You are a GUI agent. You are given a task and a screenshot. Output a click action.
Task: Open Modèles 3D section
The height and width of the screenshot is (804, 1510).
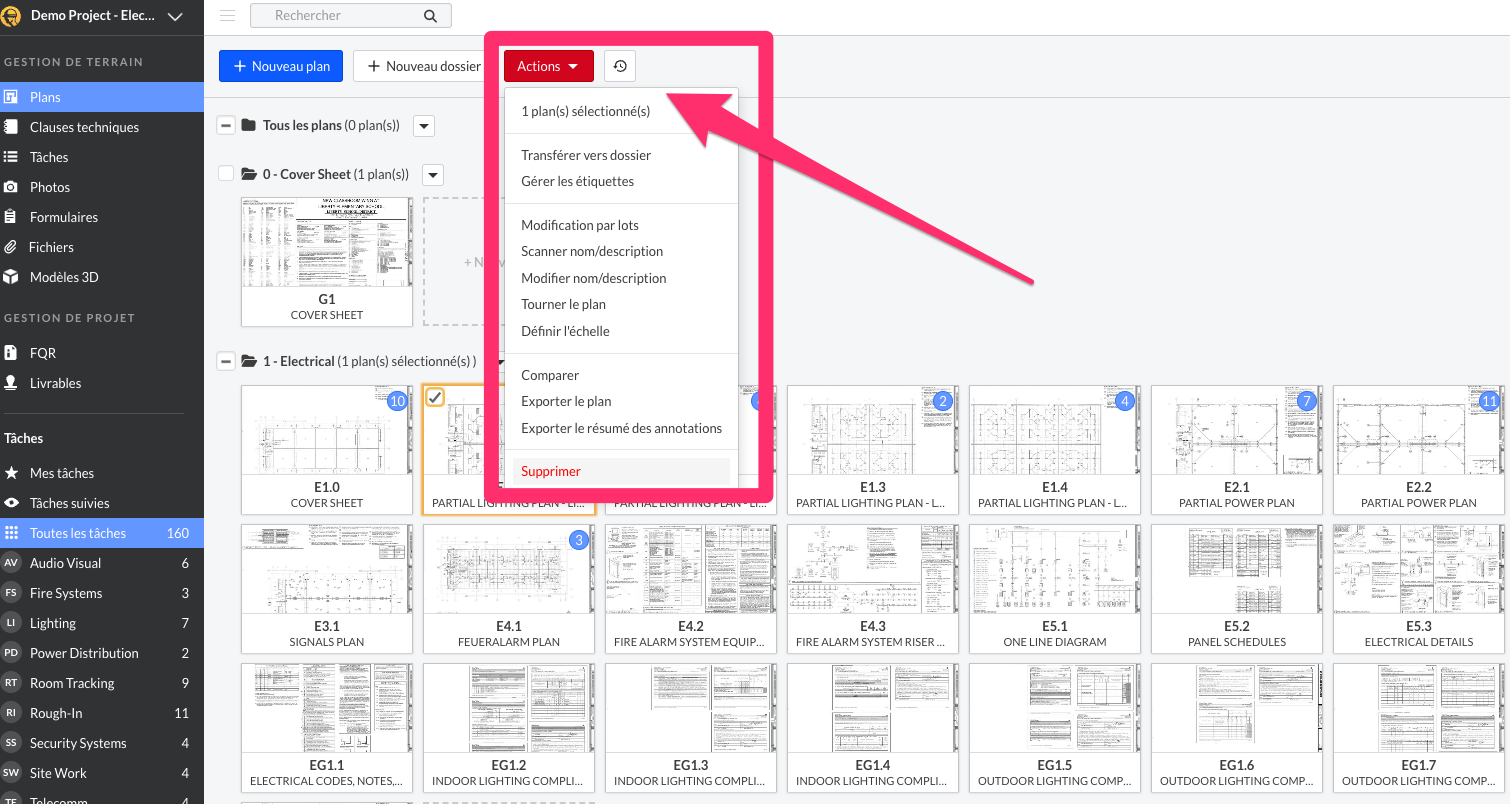[x=102, y=277]
